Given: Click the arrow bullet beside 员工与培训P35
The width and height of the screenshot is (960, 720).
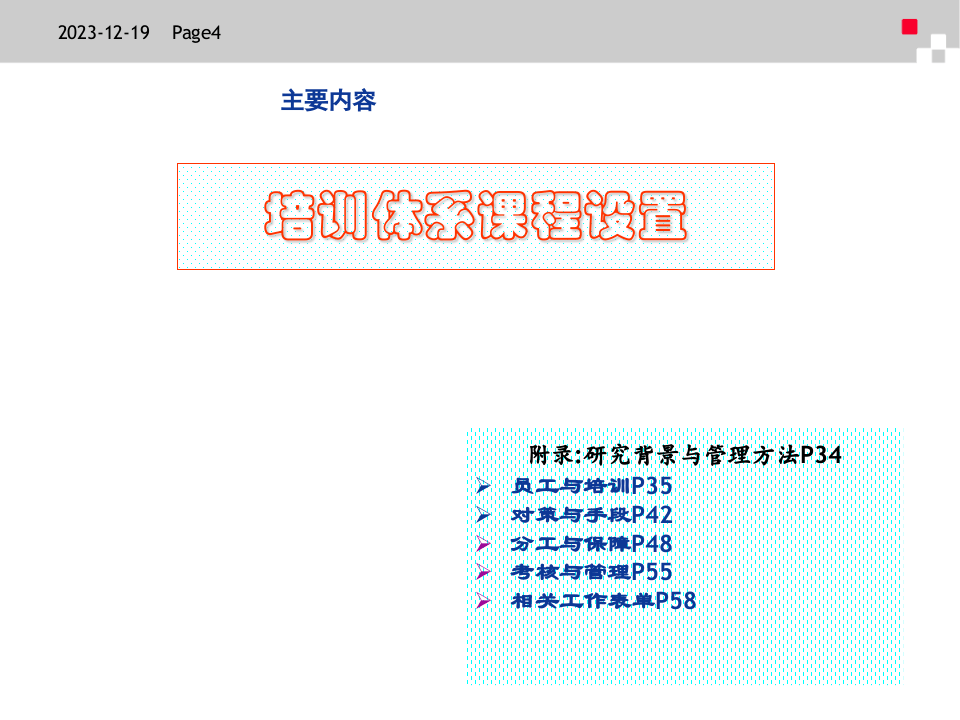Looking at the screenshot, I should click(483, 486).
